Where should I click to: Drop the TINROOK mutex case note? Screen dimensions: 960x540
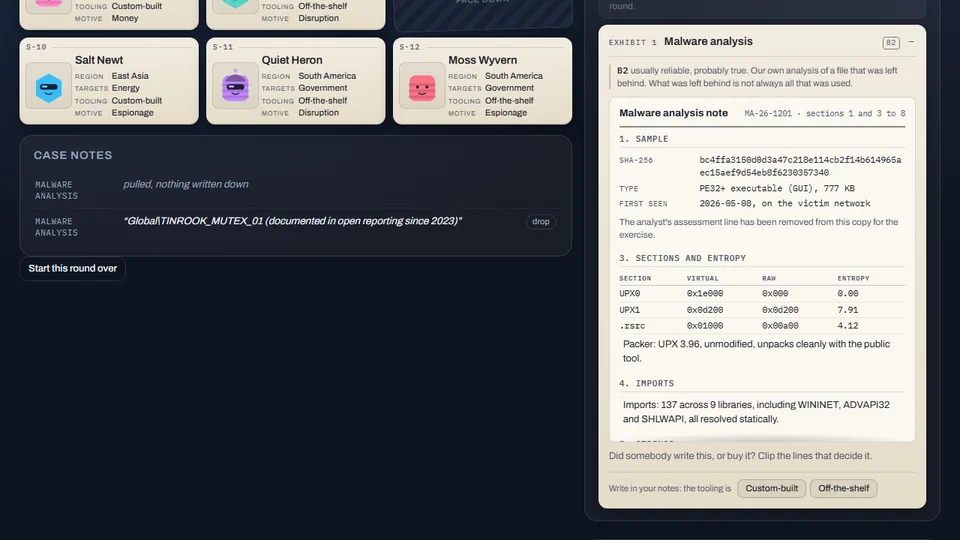coord(541,222)
